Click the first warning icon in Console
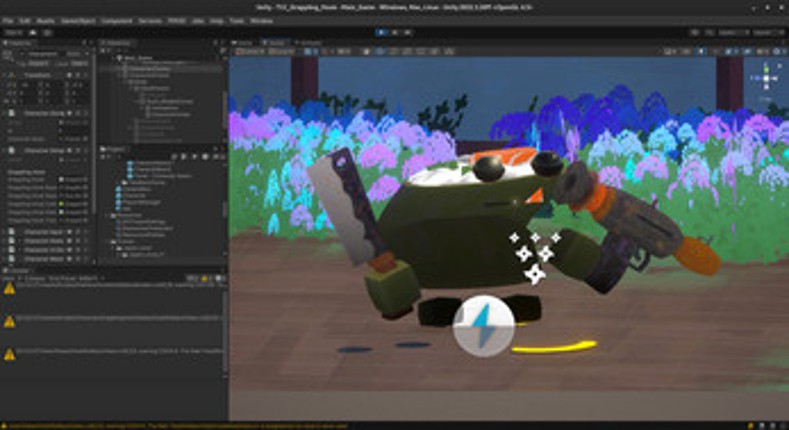The height and width of the screenshot is (430, 789). tap(9, 288)
